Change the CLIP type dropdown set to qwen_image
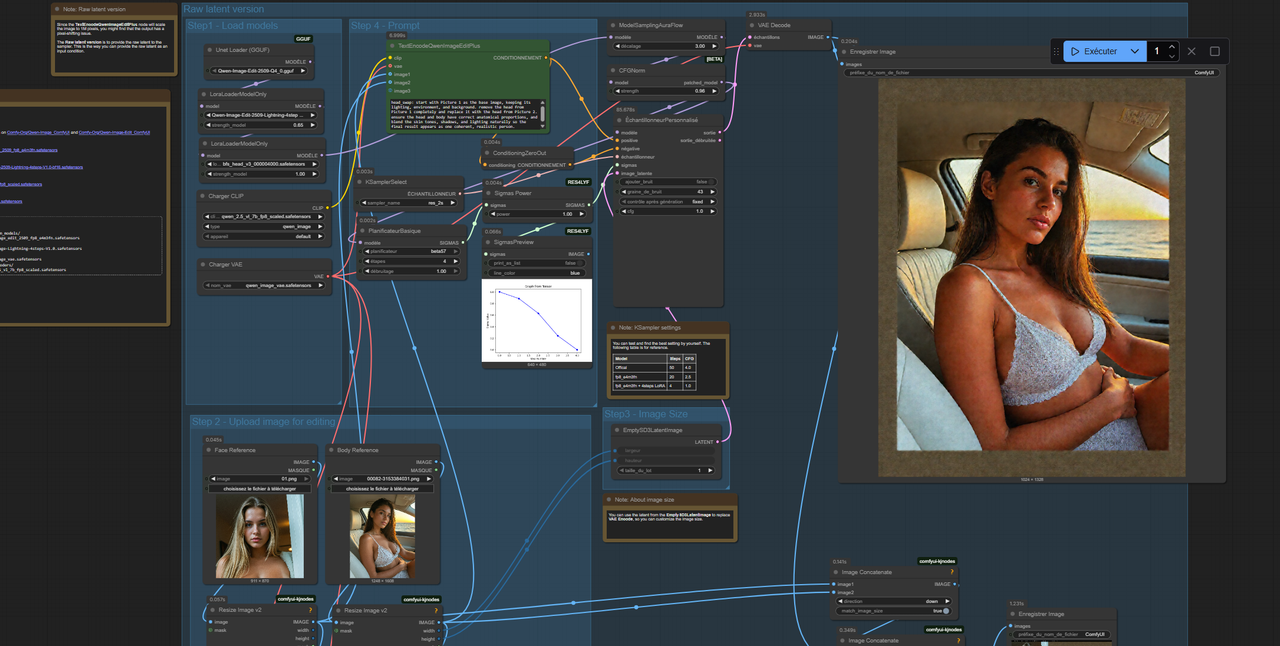The width and height of the screenshot is (1280, 646). click(x=263, y=226)
